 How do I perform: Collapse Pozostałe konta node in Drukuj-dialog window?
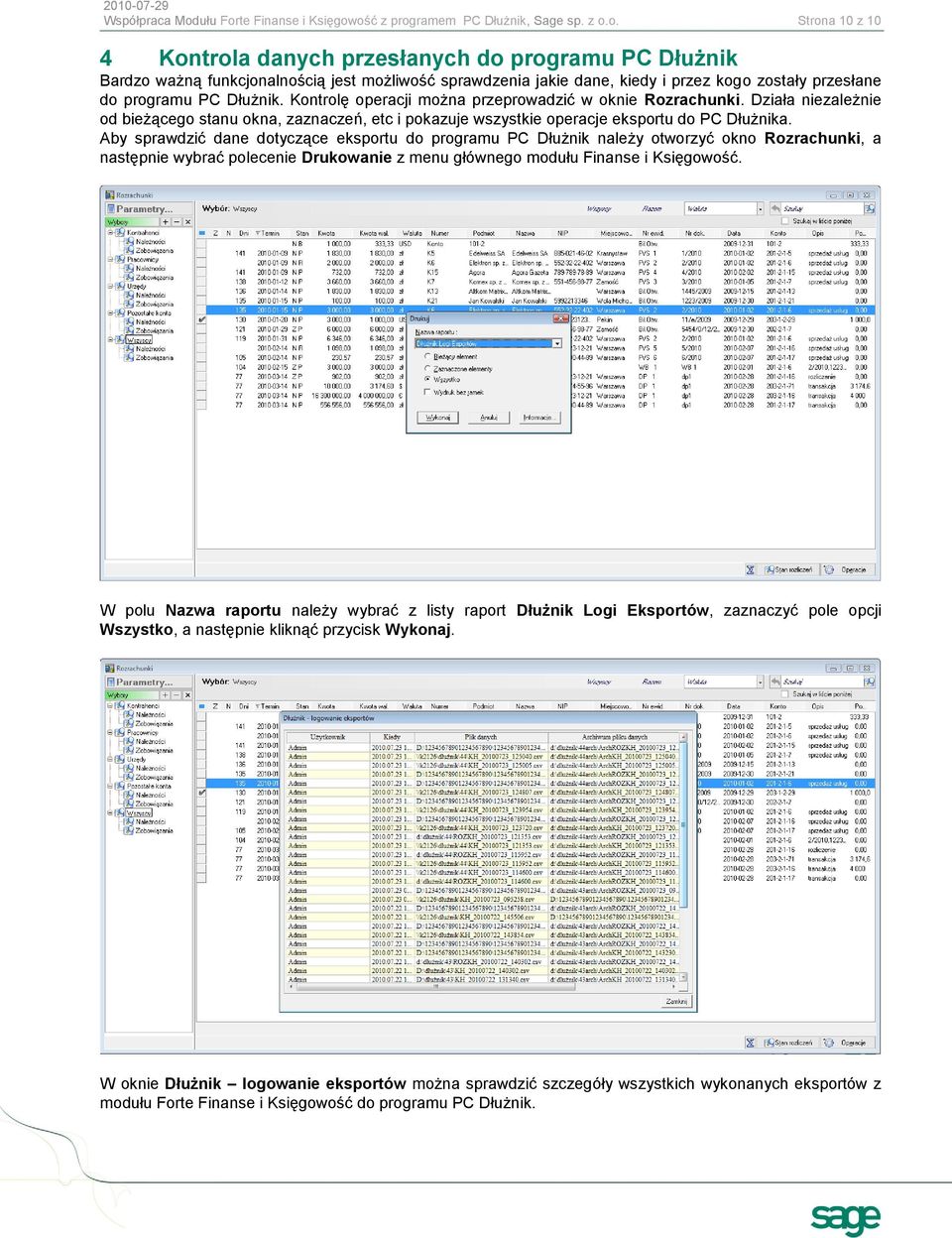click(111, 313)
